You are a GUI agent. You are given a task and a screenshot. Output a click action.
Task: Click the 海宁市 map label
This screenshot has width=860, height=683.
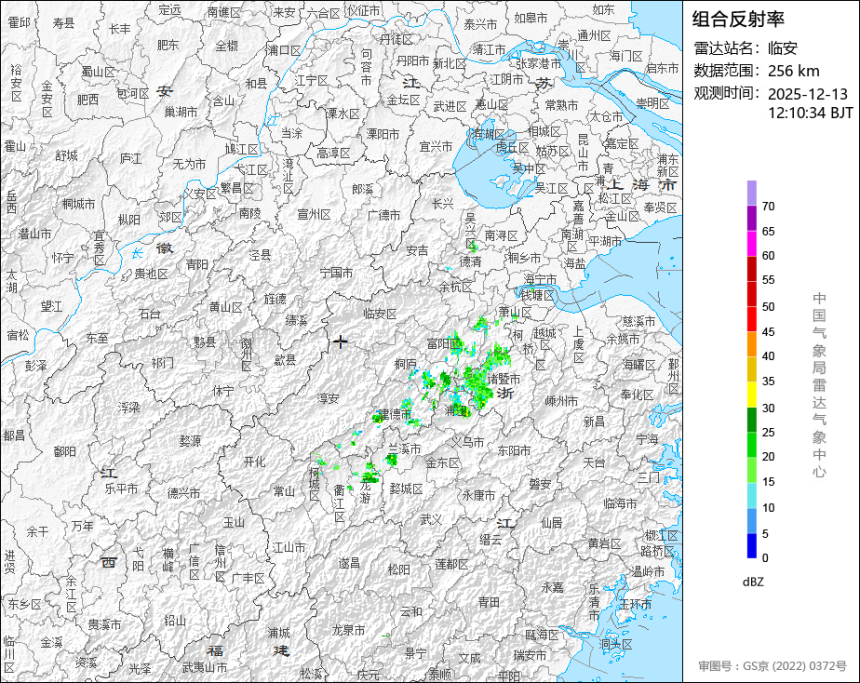tap(540, 280)
